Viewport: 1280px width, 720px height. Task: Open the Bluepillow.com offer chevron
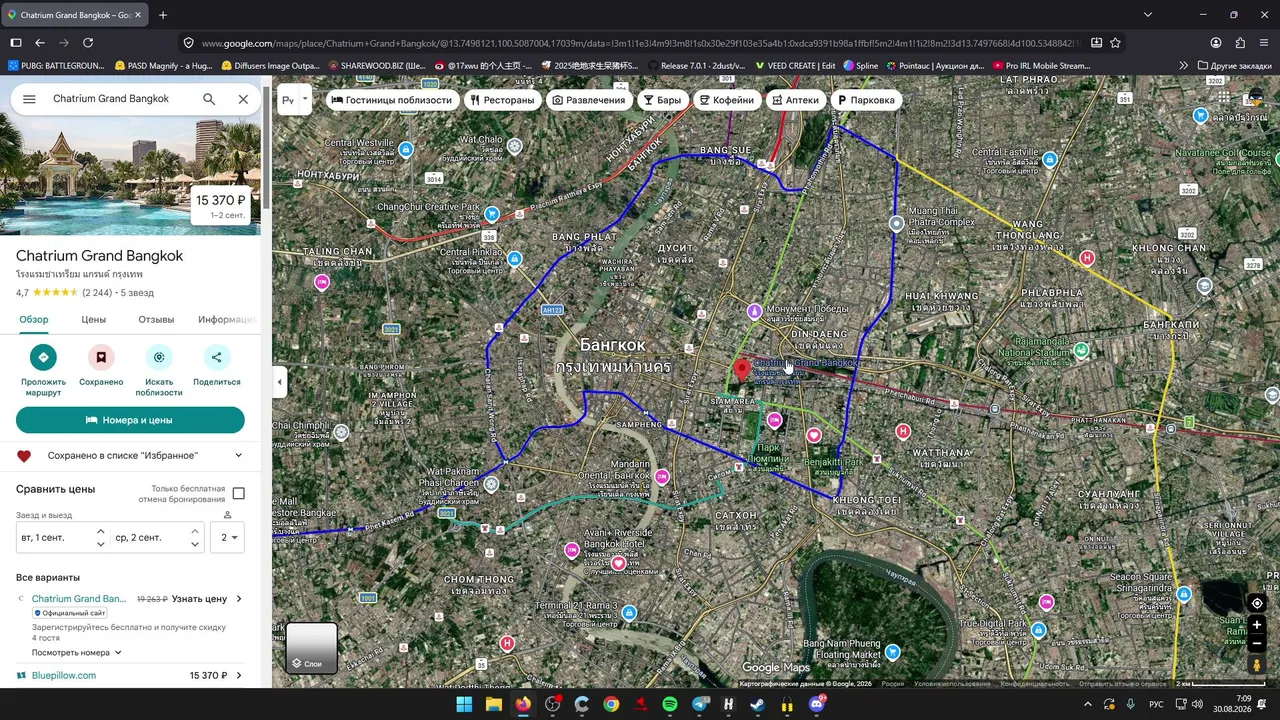click(x=238, y=676)
